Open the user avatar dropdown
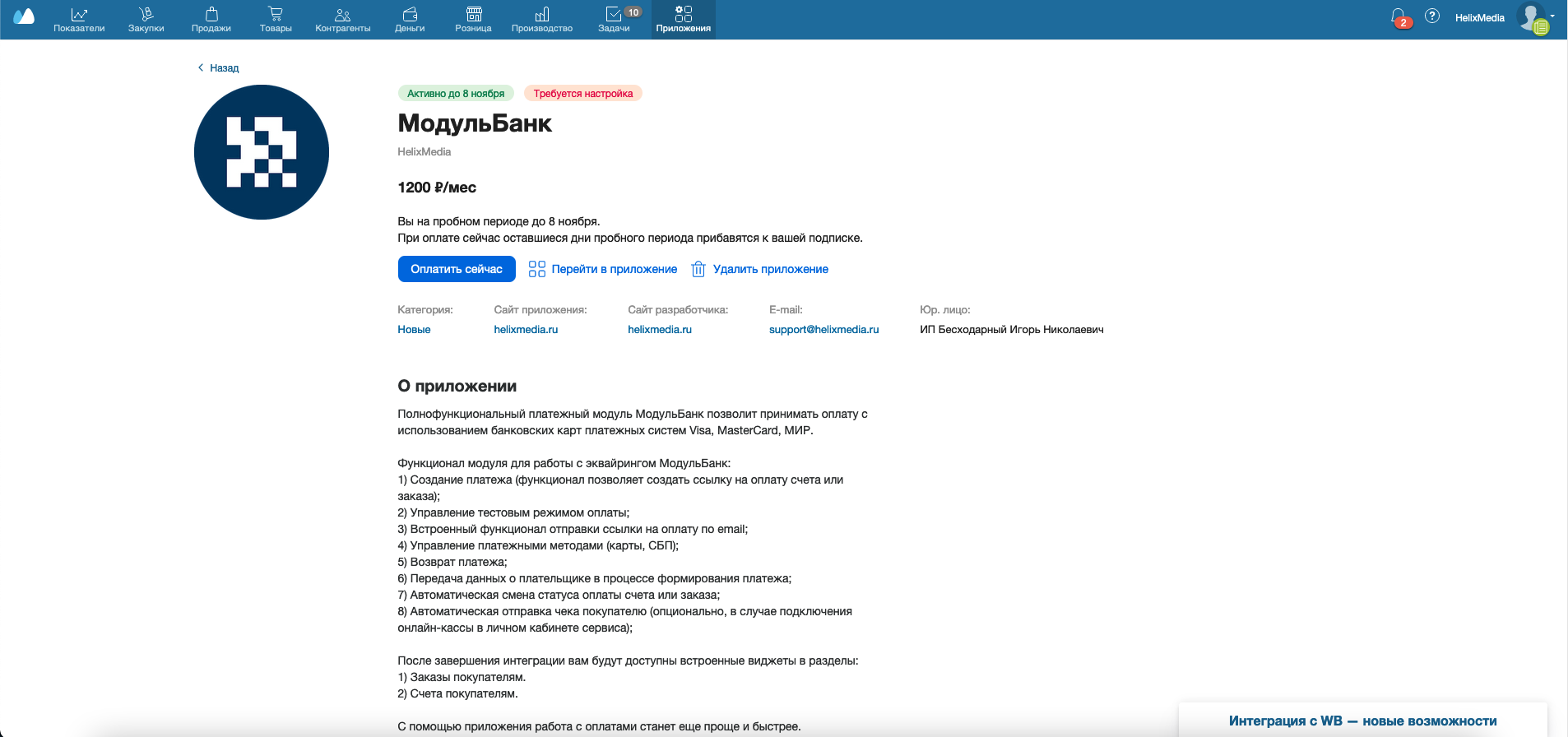This screenshot has width=1568, height=737. (1534, 18)
